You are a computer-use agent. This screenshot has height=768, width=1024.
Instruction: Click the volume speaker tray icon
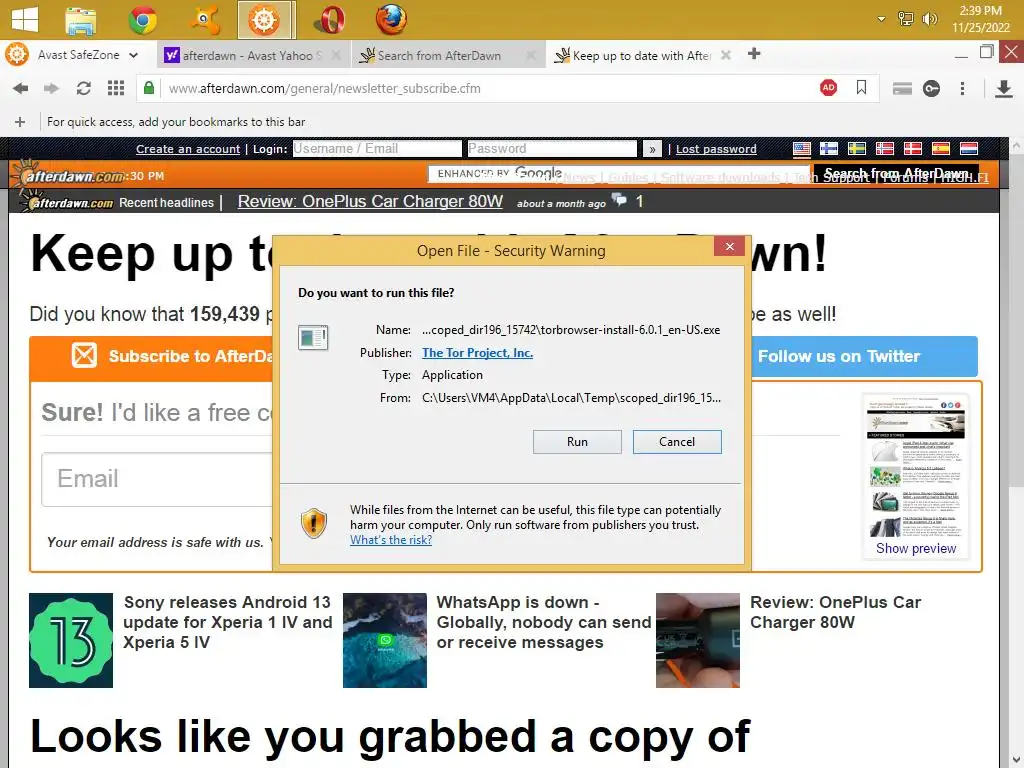929,19
